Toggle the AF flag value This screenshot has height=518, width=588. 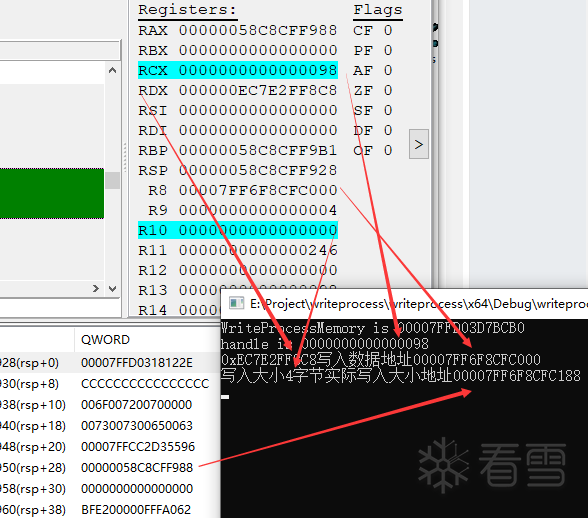[388, 71]
